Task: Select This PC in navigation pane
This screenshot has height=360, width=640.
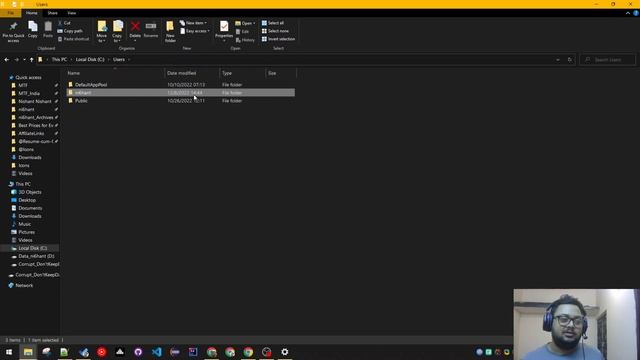Action: (23, 184)
